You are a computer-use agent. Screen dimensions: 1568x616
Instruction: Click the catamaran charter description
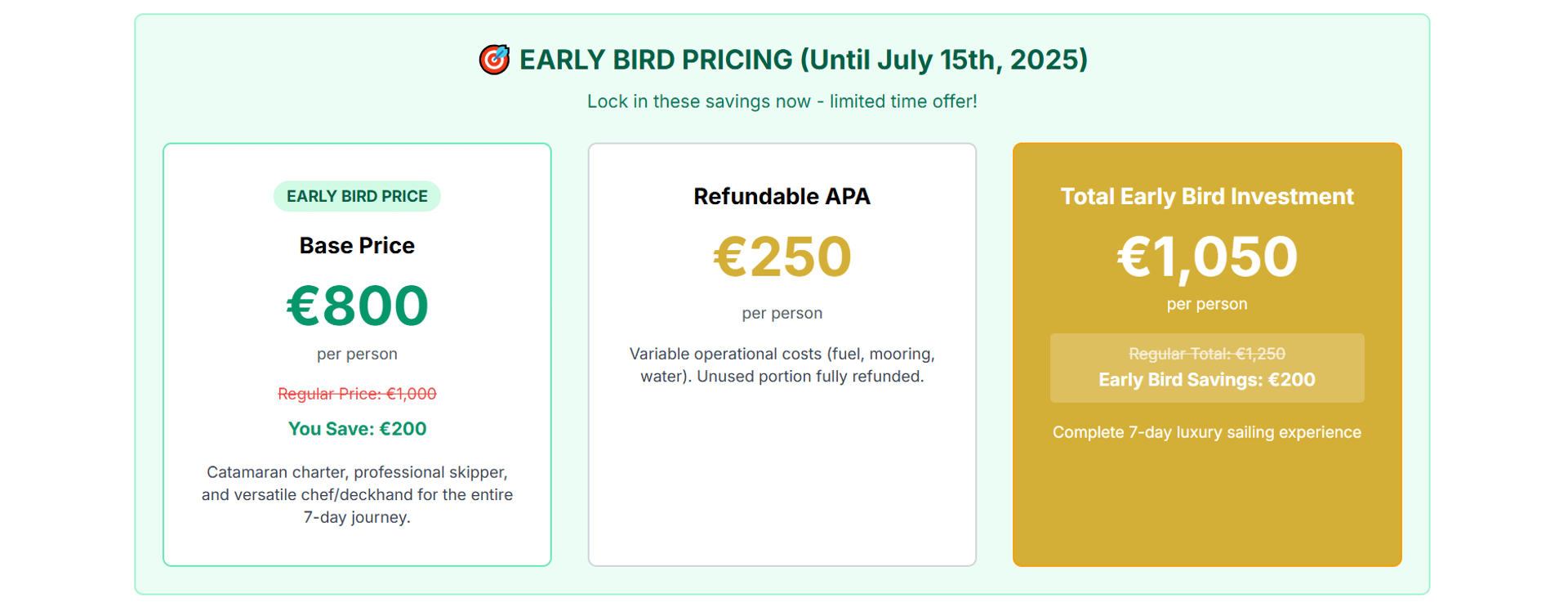coord(357,494)
